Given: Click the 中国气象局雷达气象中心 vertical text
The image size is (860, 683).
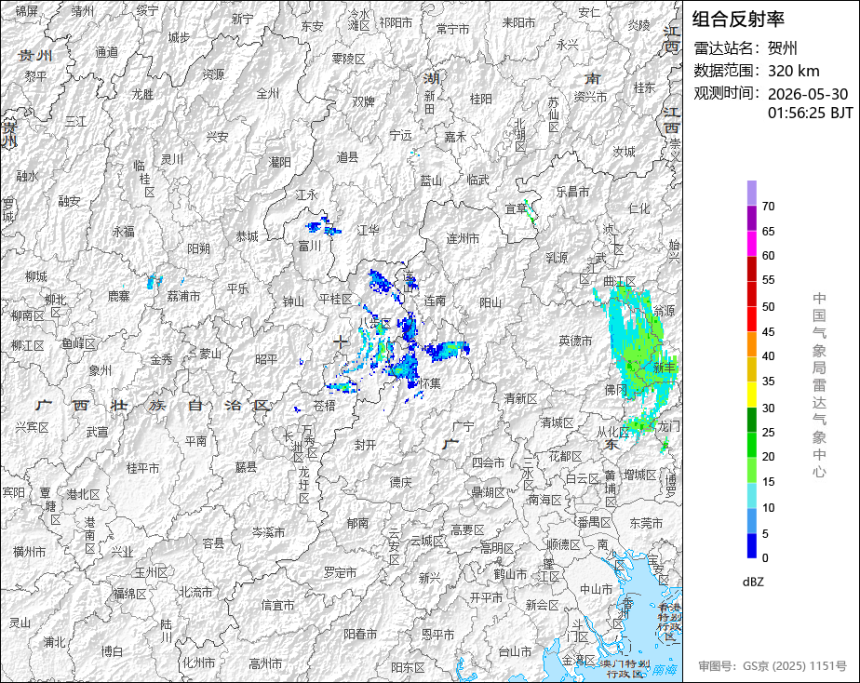Looking at the screenshot, I should 819,385.
